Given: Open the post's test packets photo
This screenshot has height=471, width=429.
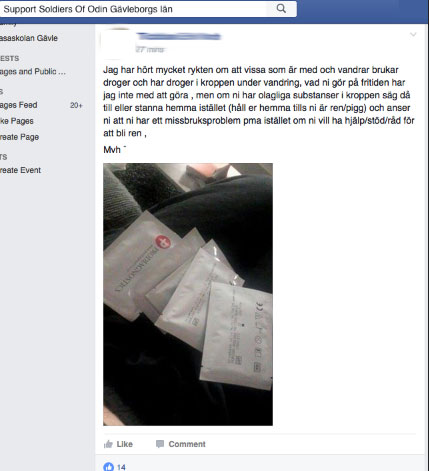Looking at the screenshot, I should point(188,294).
